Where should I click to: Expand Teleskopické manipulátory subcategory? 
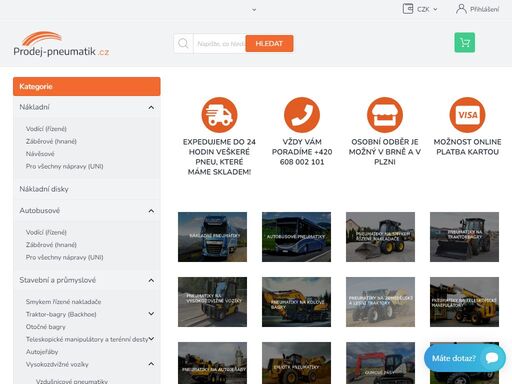point(151,339)
